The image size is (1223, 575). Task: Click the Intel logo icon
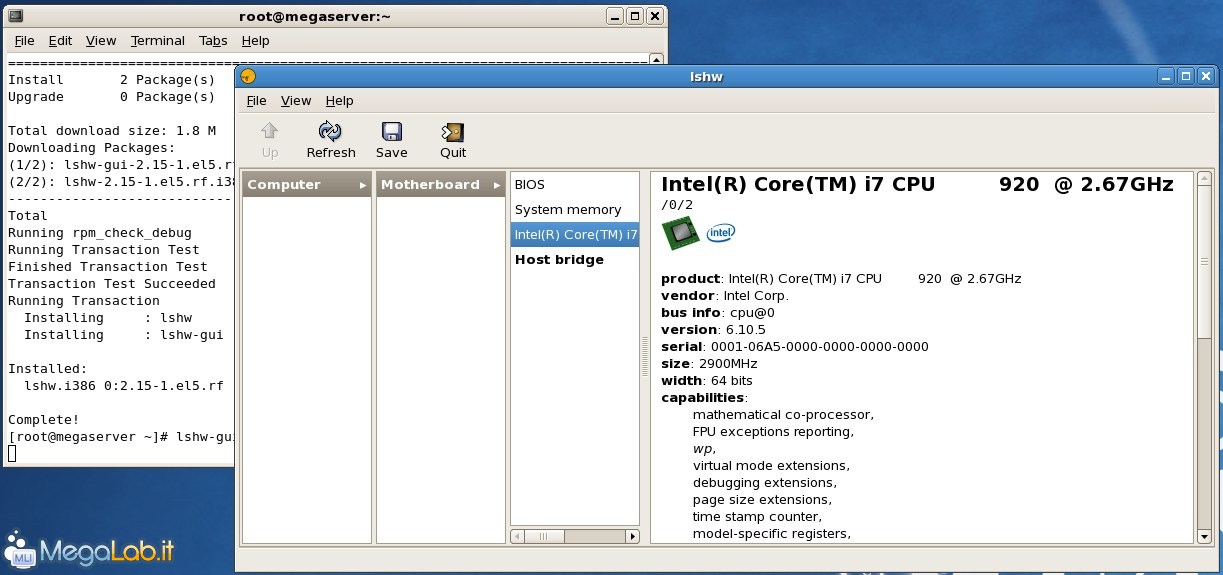click(x=721, y=233)
